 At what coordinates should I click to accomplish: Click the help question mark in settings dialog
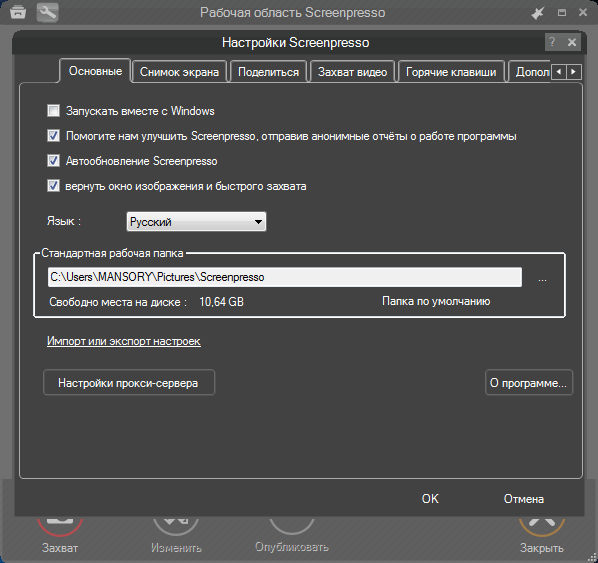[x=552, y=42]
